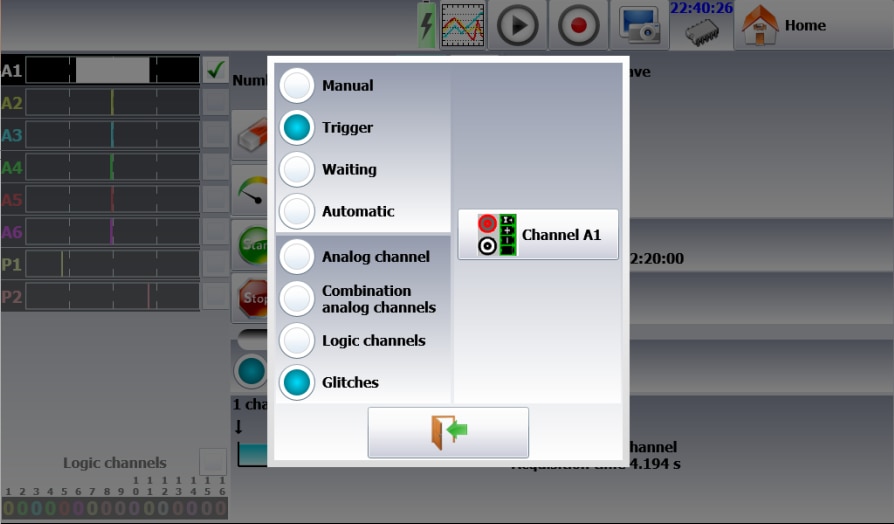Click the red Stop sign icon
The image size is (894, 524).
(x=251, y=298)
